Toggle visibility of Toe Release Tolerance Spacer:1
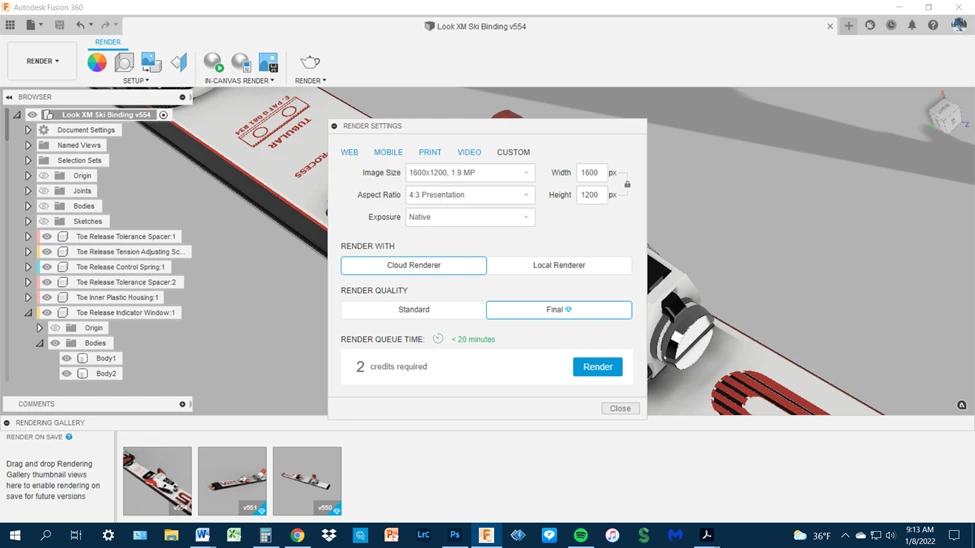Image resolution: width=975 pixels, height=548 pixels. pyautogui.click(x=47, y=236)
